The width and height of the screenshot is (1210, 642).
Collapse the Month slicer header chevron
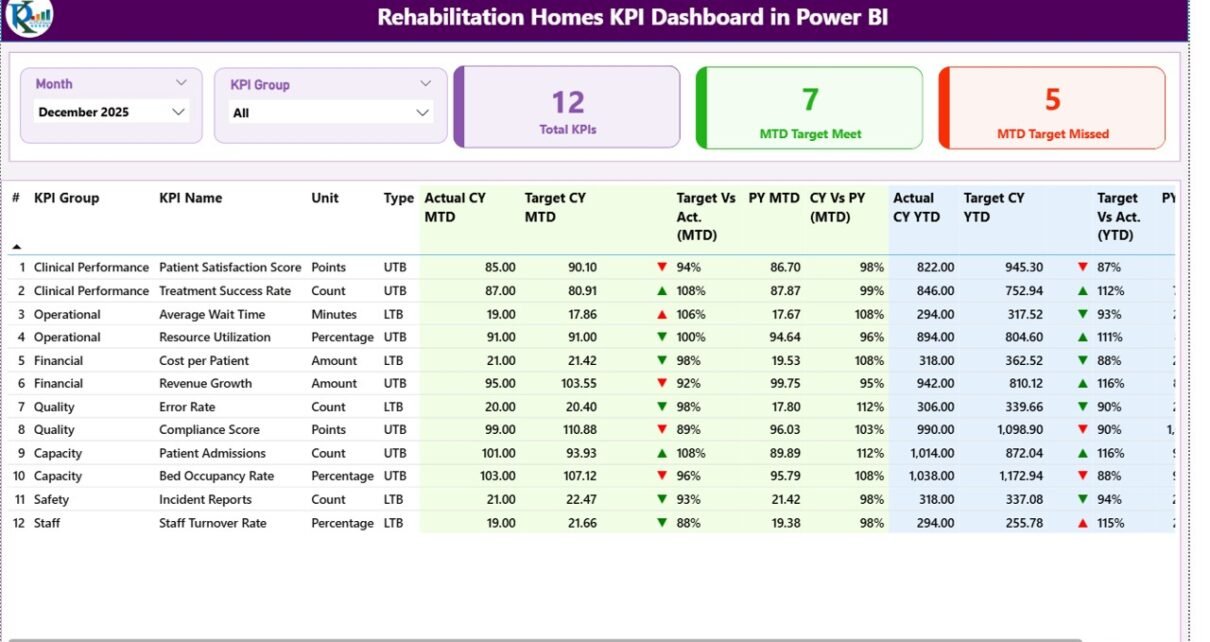181,83
